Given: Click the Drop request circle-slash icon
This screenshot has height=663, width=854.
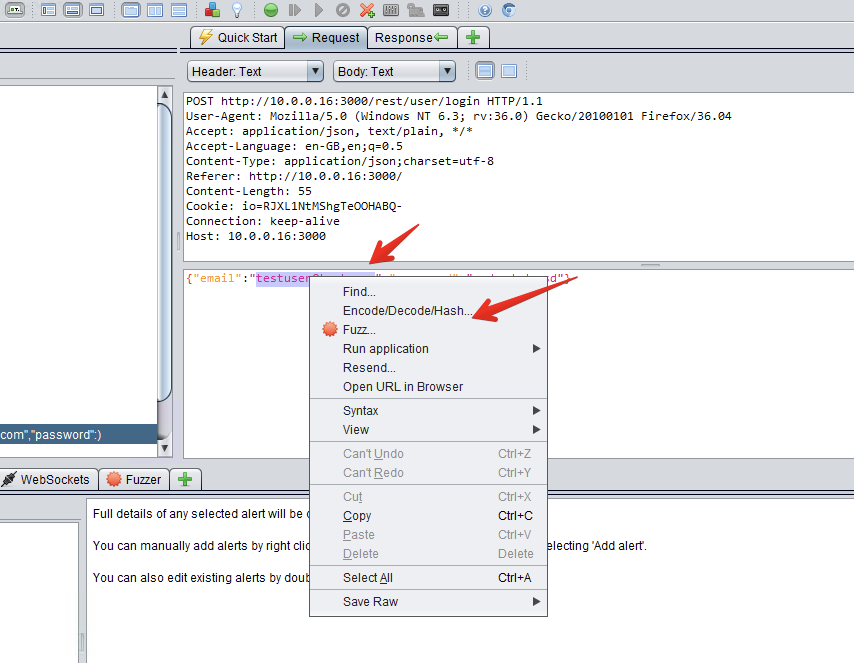Looking at the screenshot, I should pyautogui.click(x=343, y=10).
